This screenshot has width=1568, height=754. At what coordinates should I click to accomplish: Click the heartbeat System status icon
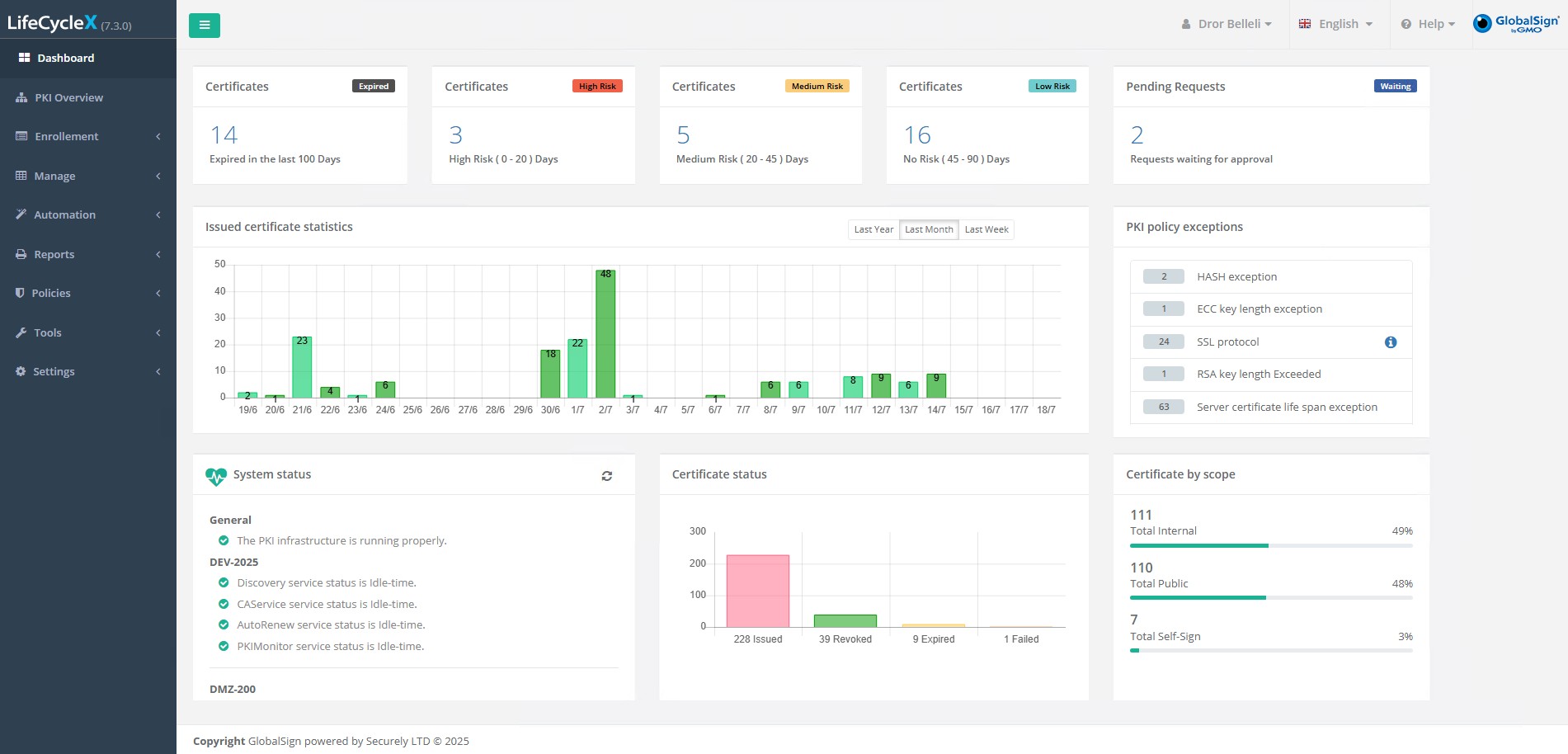tap(215, 476)
